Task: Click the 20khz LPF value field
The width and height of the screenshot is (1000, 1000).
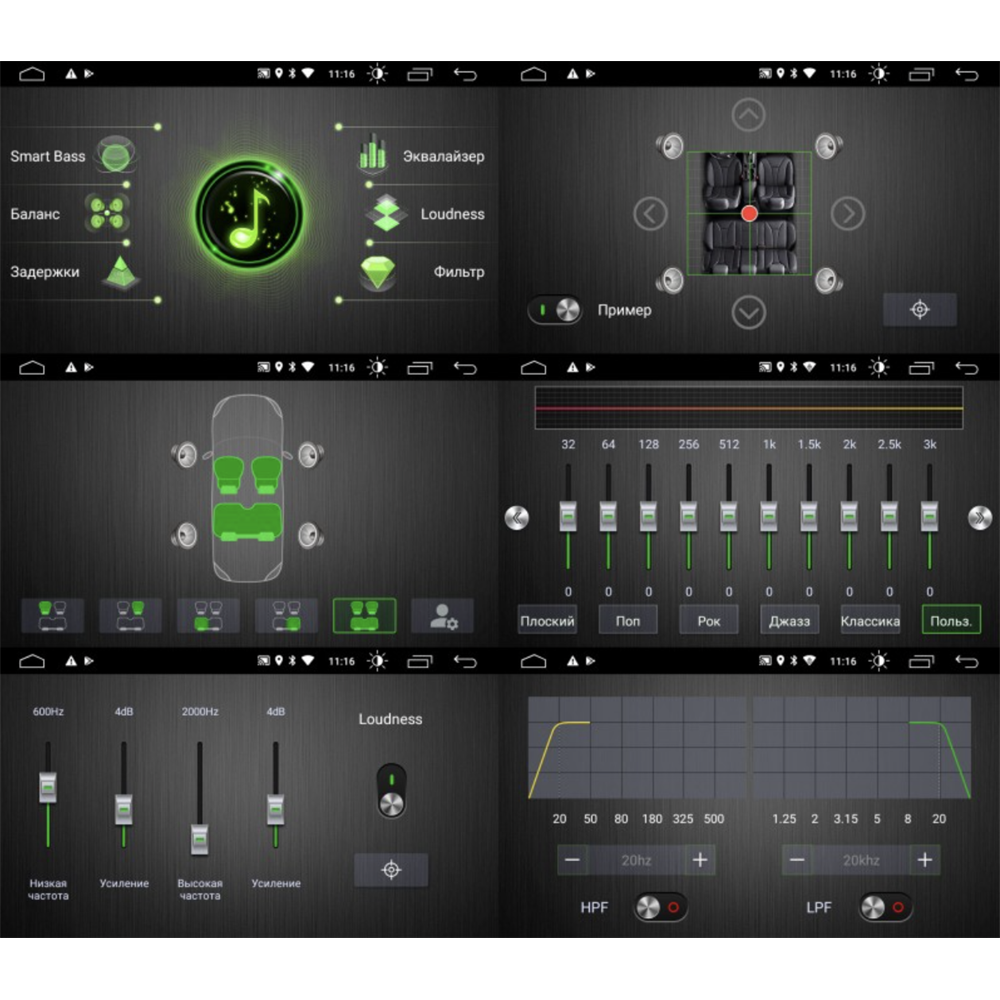Action: point(861,860)
